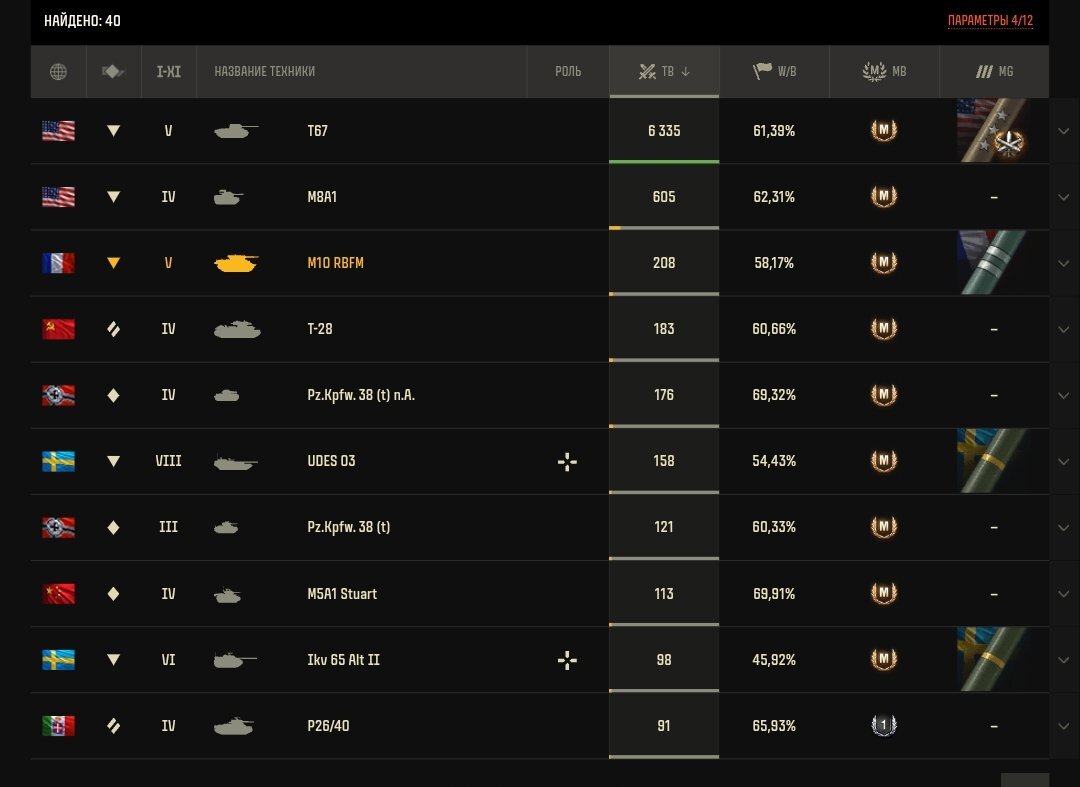Screen dimensions: 1080x787
Task: Sort by MG marks column header
Action: click(994, 72)
